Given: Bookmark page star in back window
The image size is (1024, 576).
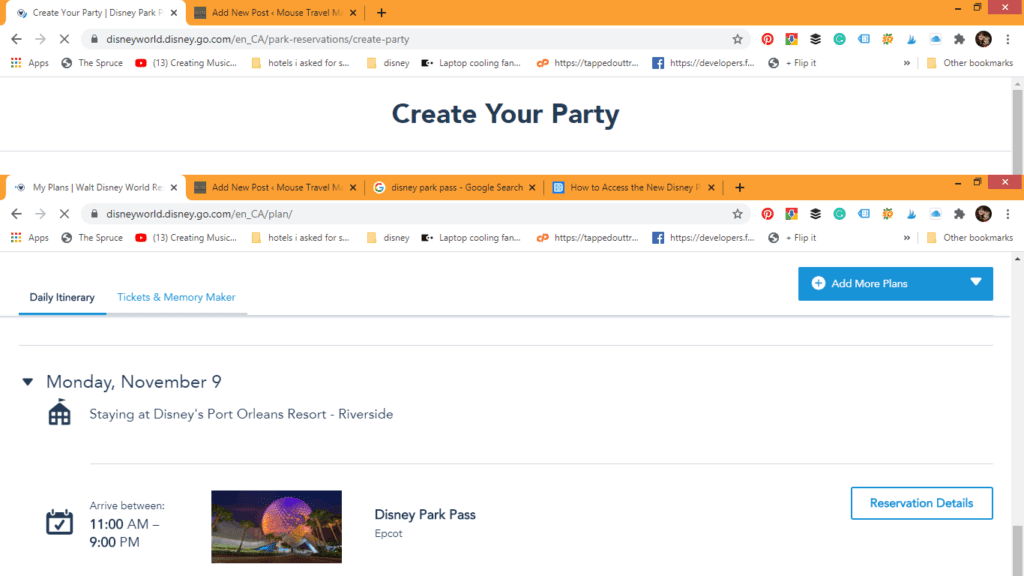Looking at the screenshot, I should click(737, 39).
